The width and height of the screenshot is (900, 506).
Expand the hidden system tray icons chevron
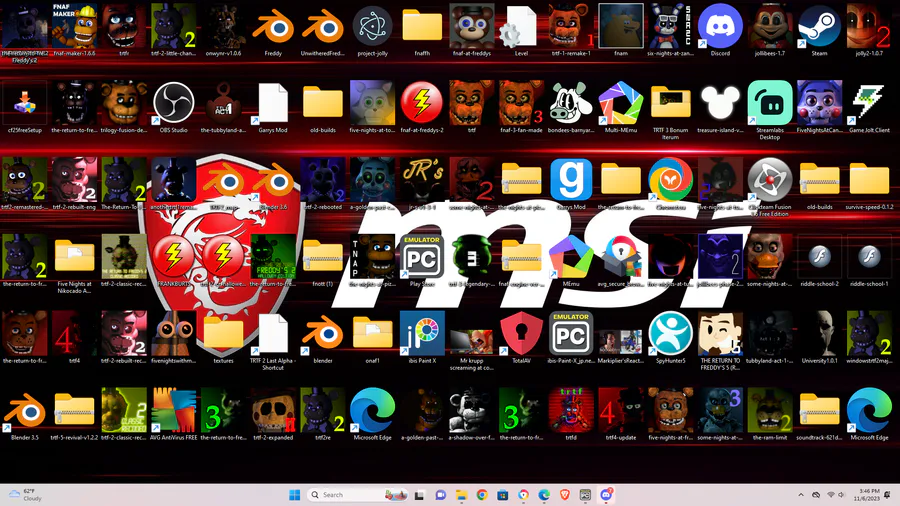coord(801,495)
